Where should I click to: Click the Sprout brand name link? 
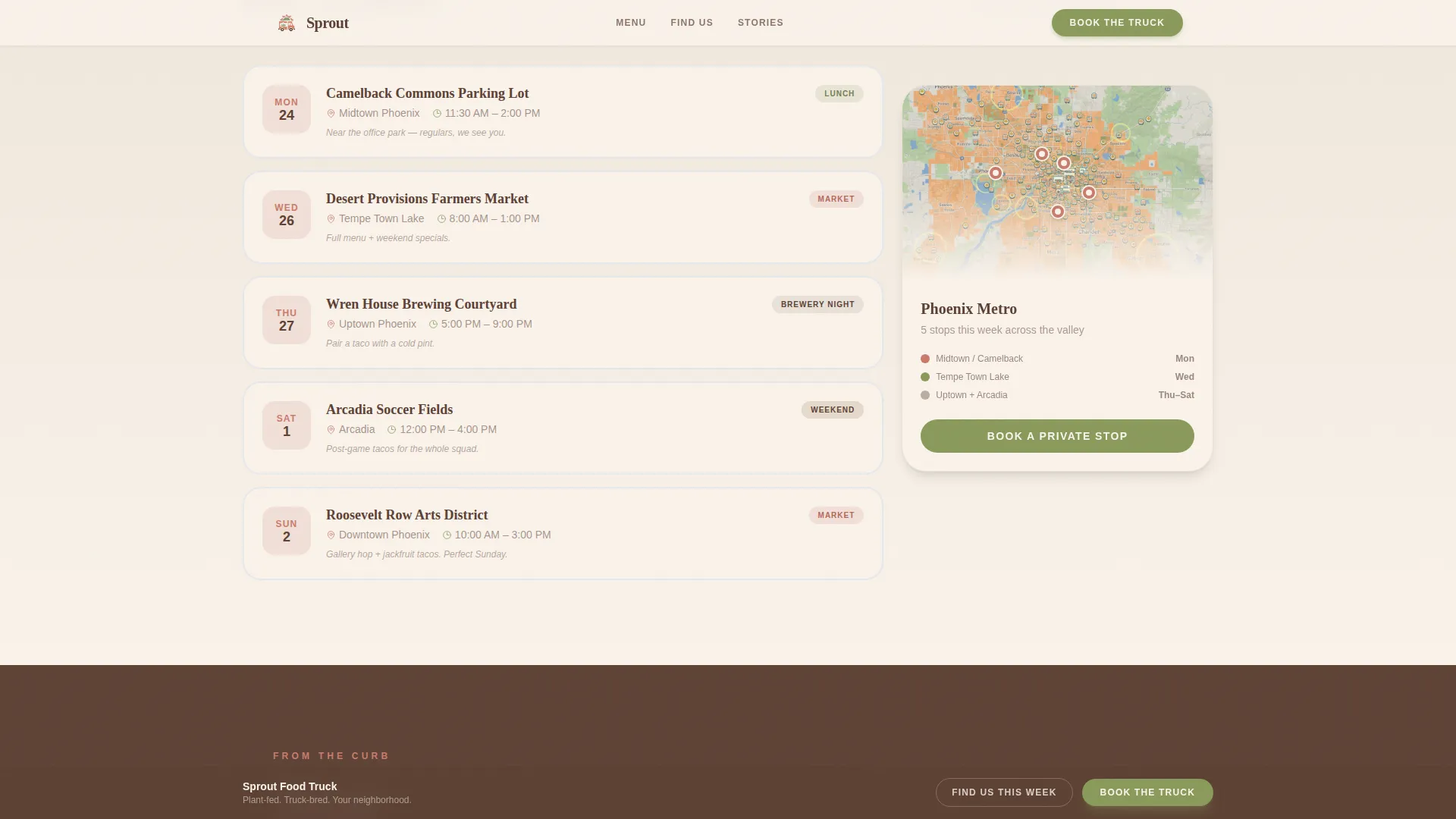tap(328, 23)
